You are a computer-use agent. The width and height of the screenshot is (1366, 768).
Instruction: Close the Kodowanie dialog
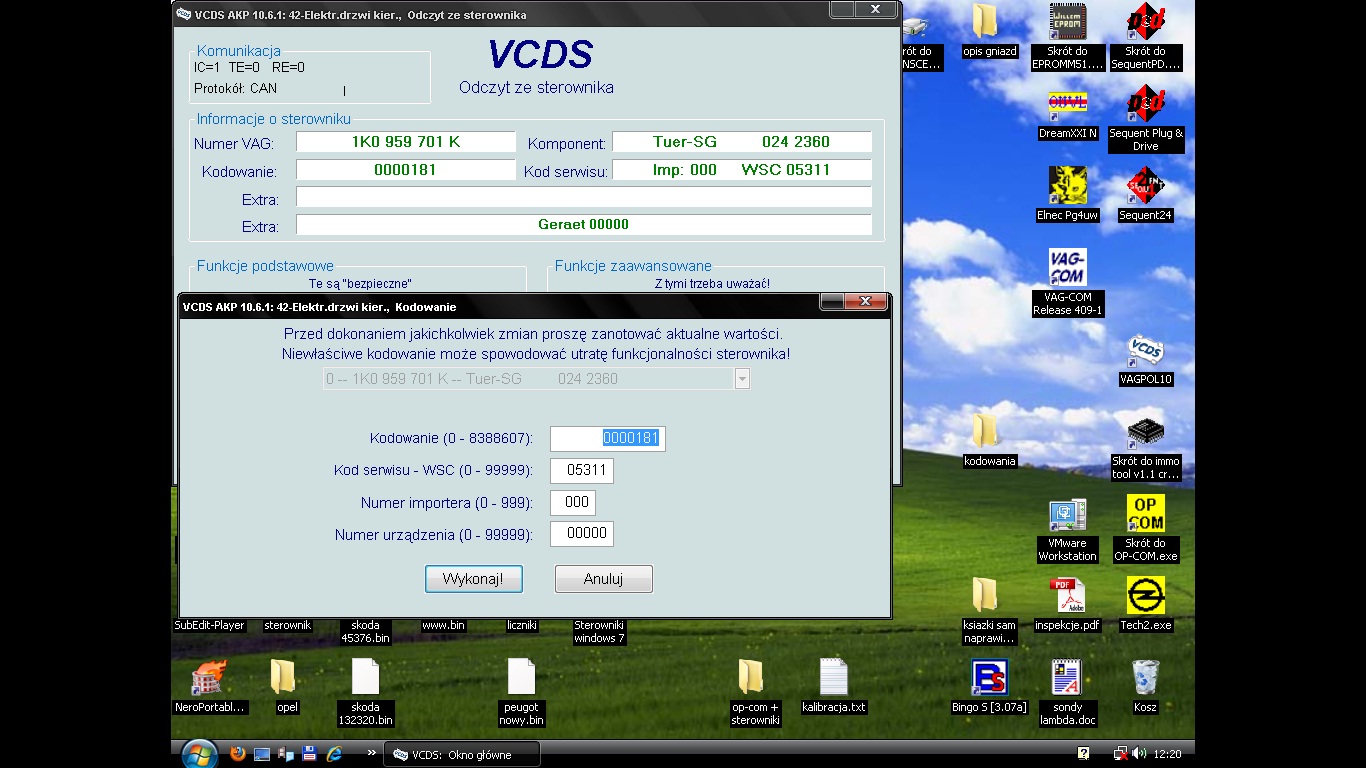click(x=865, y=301)
